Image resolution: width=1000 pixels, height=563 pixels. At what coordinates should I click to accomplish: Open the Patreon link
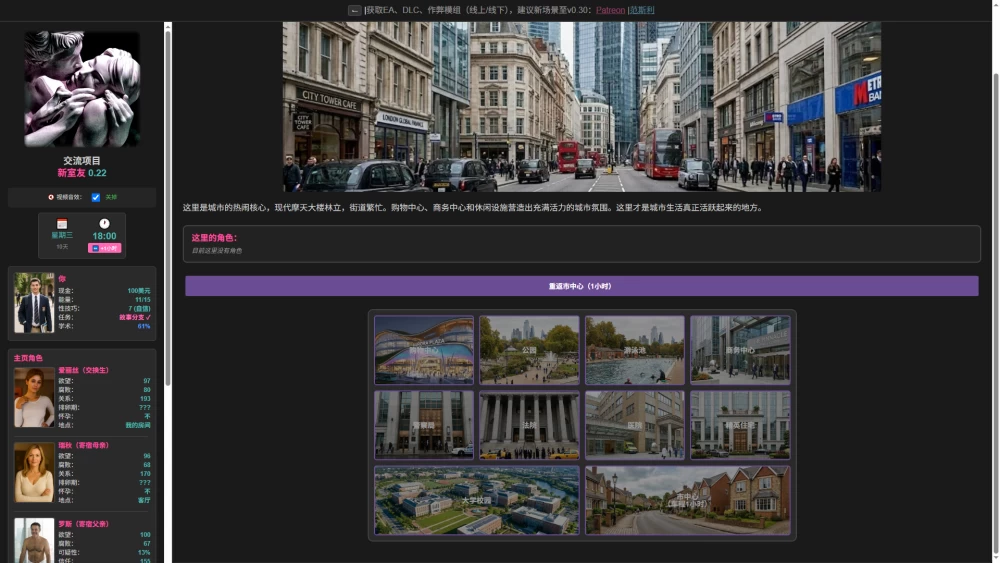click(610, 10)
